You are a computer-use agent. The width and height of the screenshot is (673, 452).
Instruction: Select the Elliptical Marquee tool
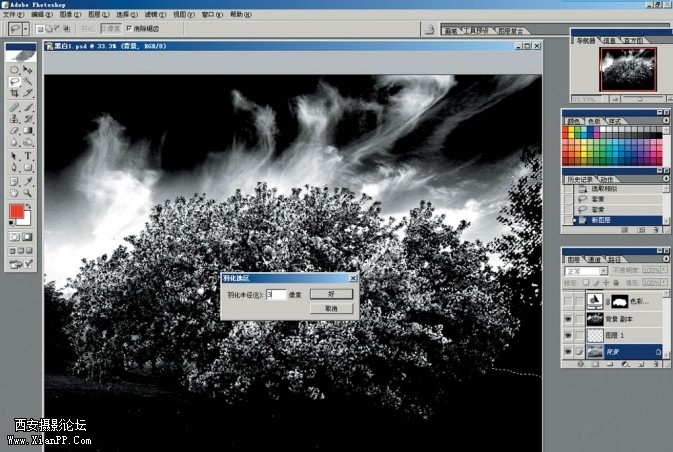point(14,69)
